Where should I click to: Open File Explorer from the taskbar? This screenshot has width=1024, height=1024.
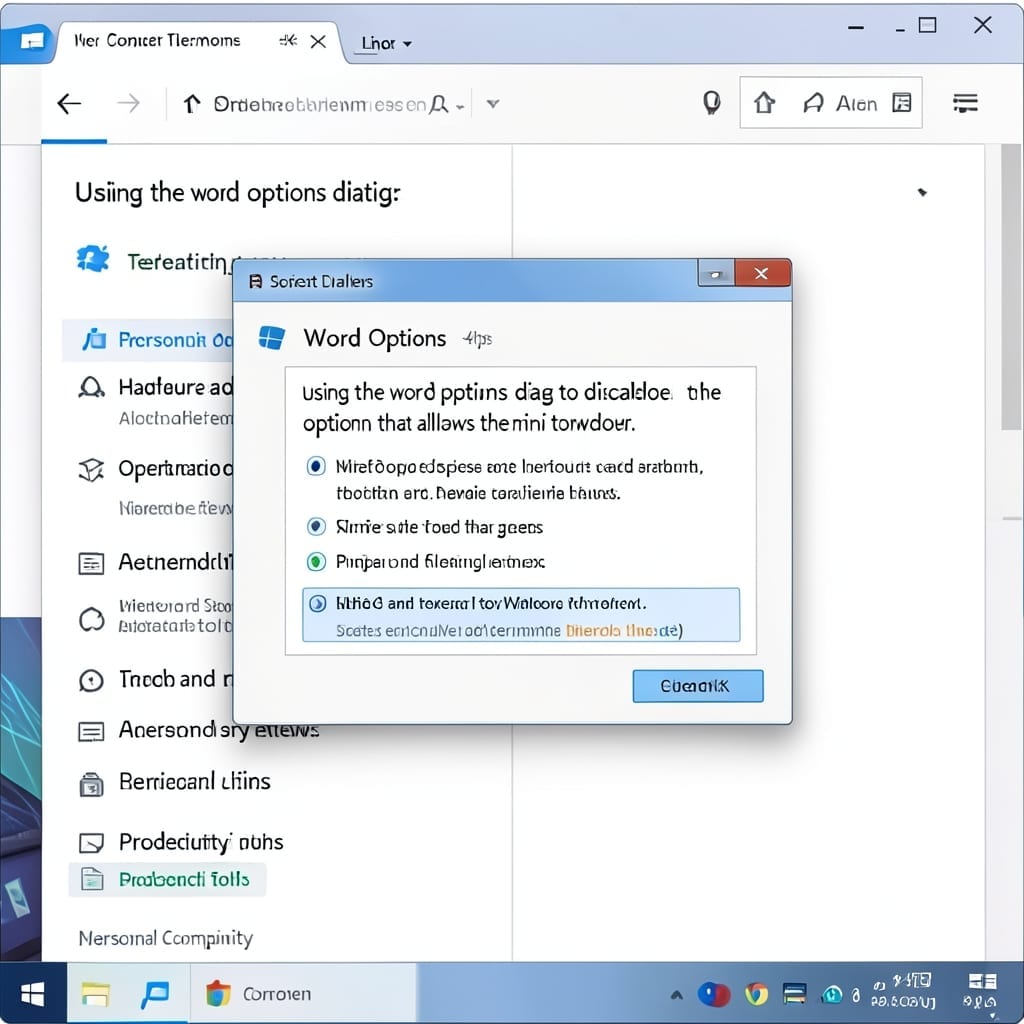coord(96,995)
